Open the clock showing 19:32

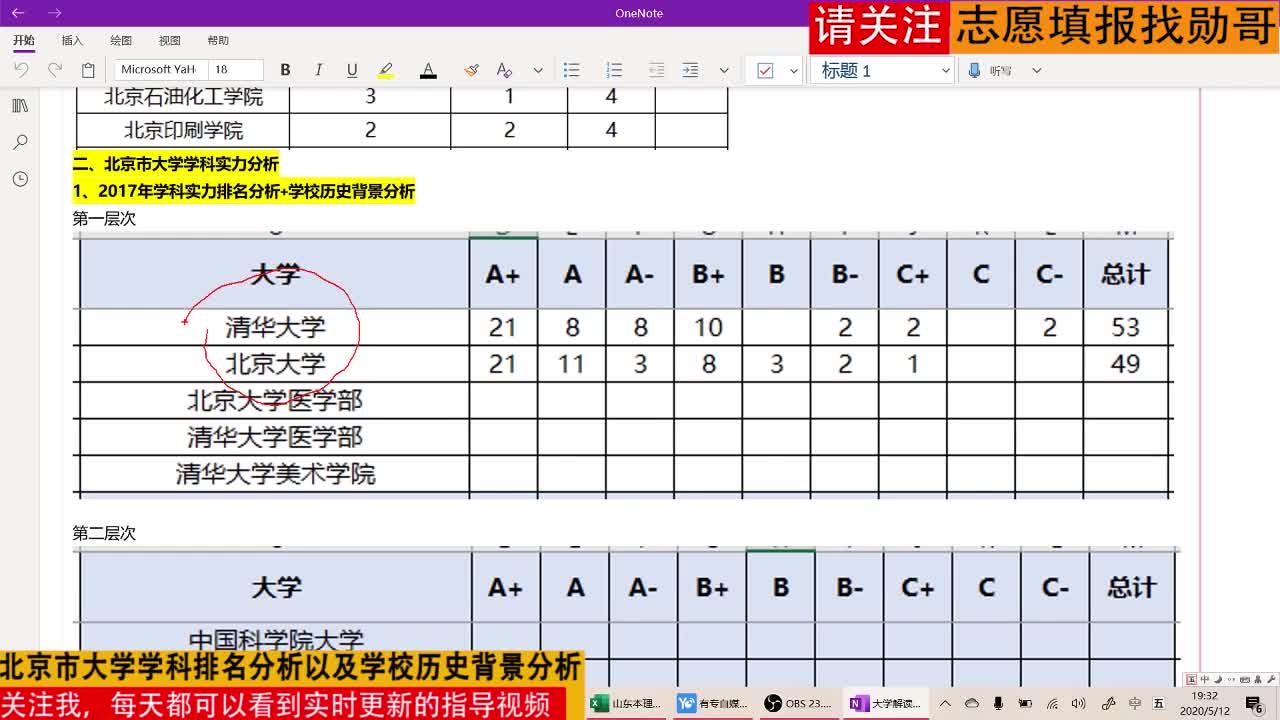click(x=1205, y=703)
